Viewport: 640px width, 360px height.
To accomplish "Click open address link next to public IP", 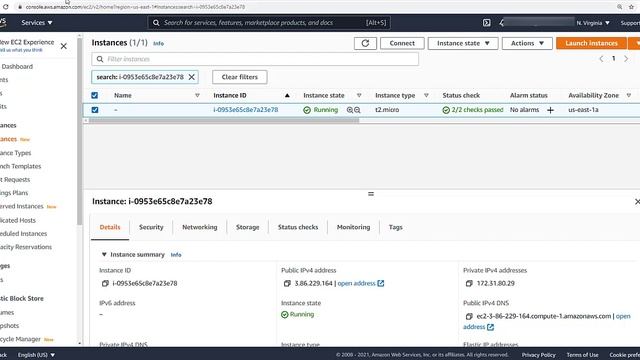I will (x=356, y=283).
